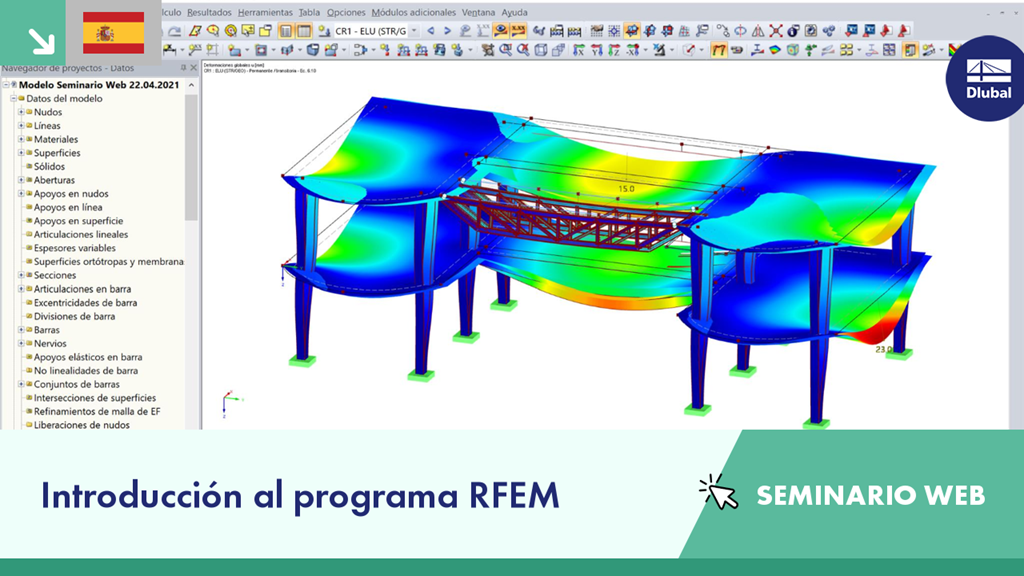The image size is (1024, 576).
Task: Click the solid cube results icon
Action: click(792, 50)
